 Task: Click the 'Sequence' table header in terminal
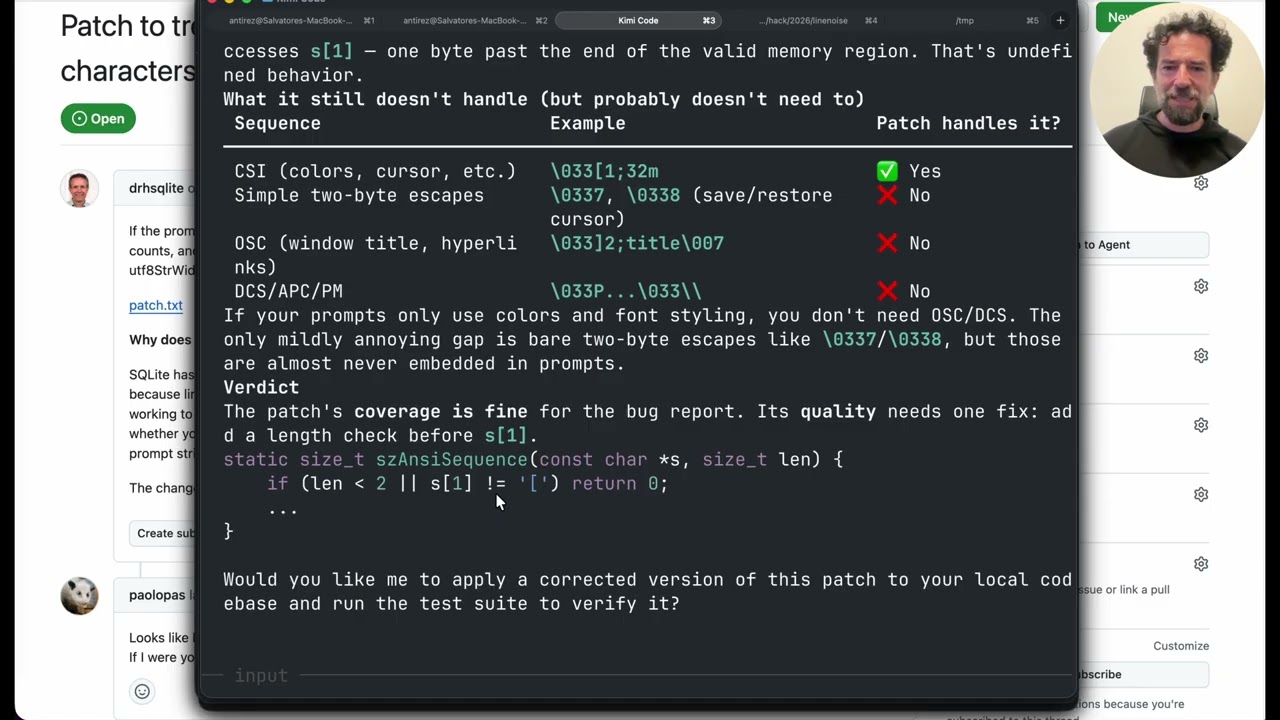point(277,123)
